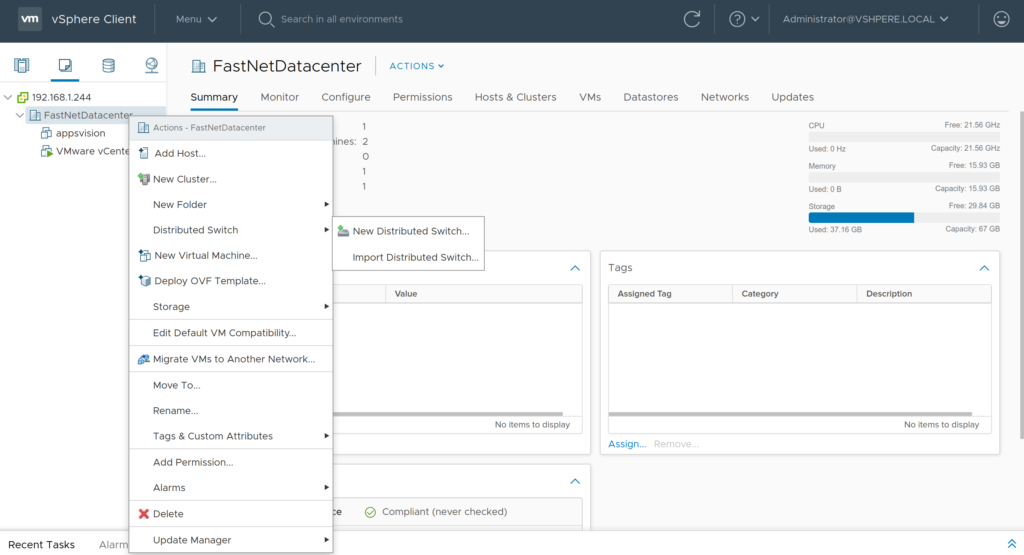Collapse the FastNetDatacenter tree node
This screenshot has height=555, width=1024.
coord(20,115)
